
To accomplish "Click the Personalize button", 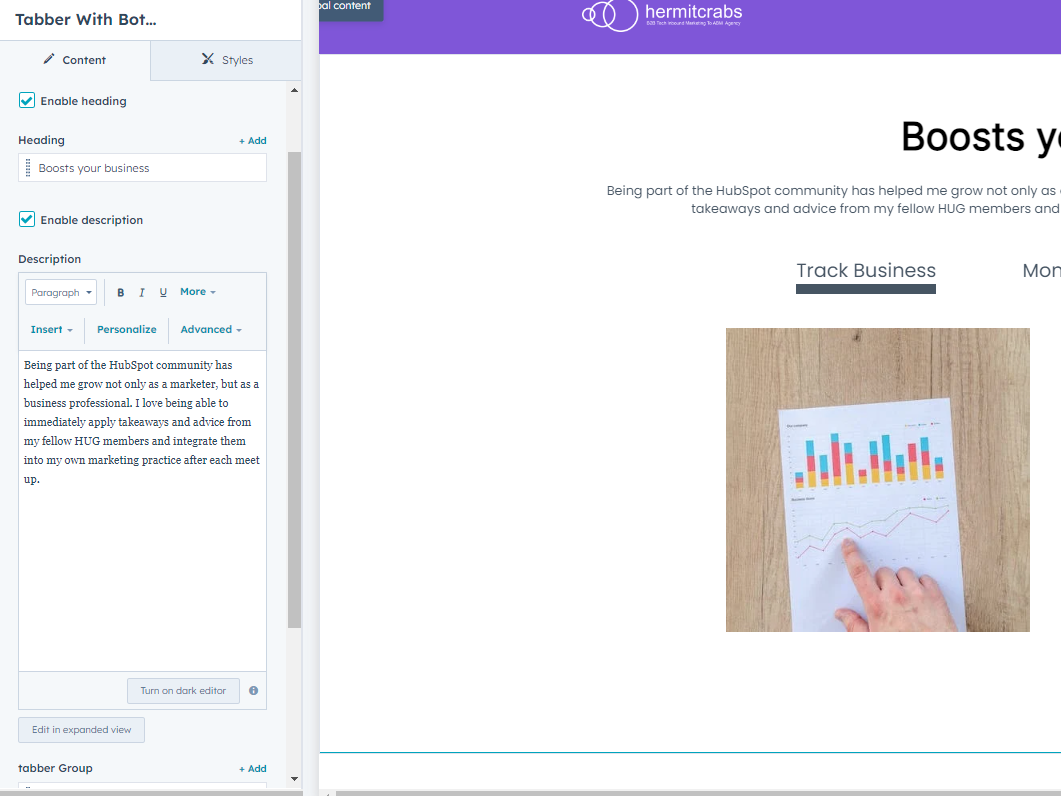I will point(127,330).
